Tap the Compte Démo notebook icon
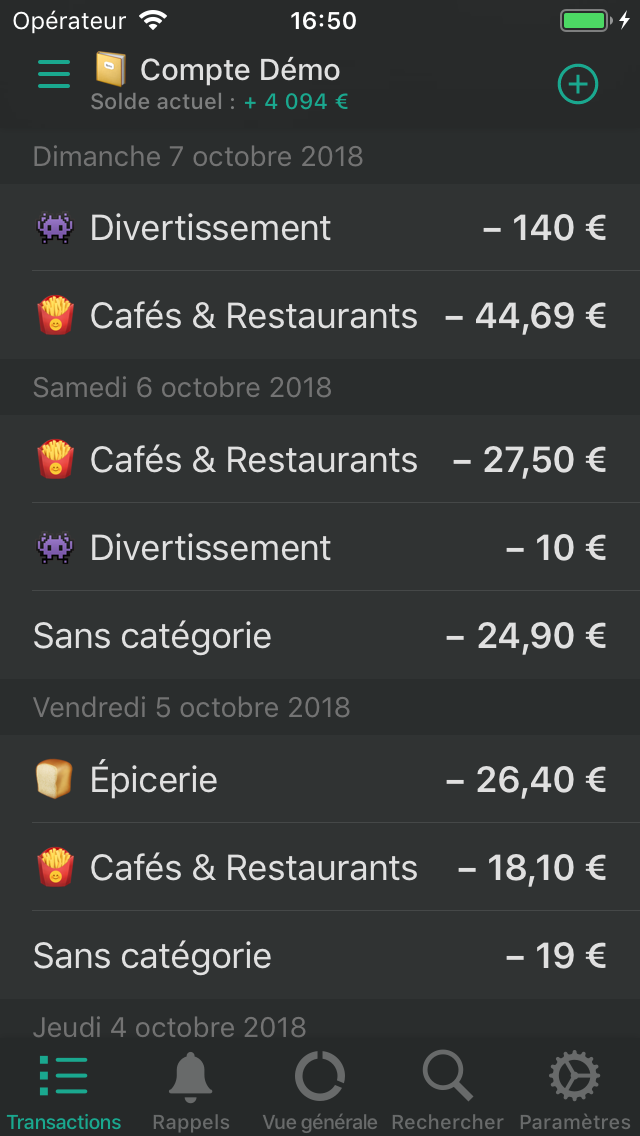640x1136 pixels. [111, 69]
